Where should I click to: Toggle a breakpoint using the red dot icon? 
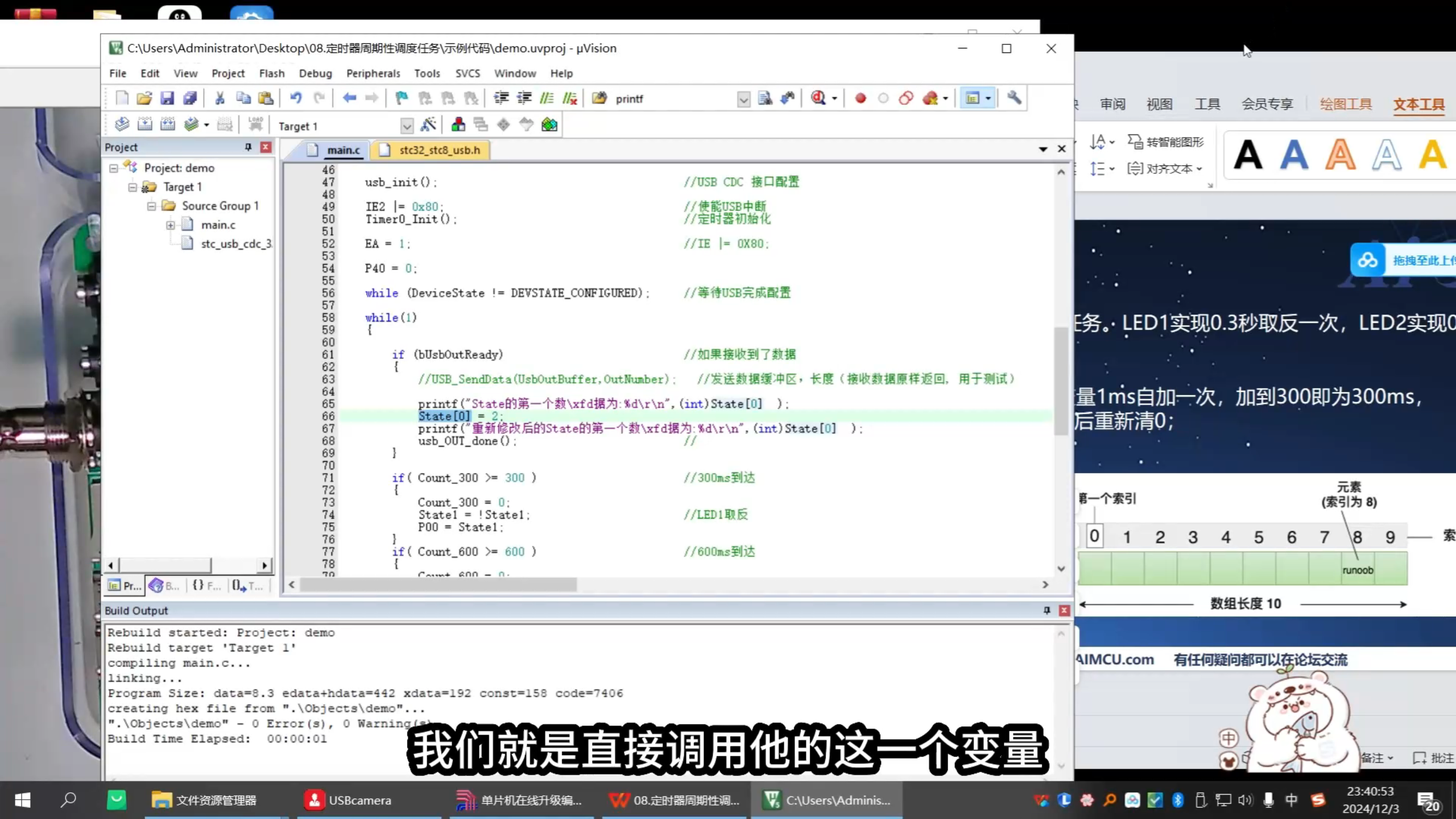[x=861, y=98]
